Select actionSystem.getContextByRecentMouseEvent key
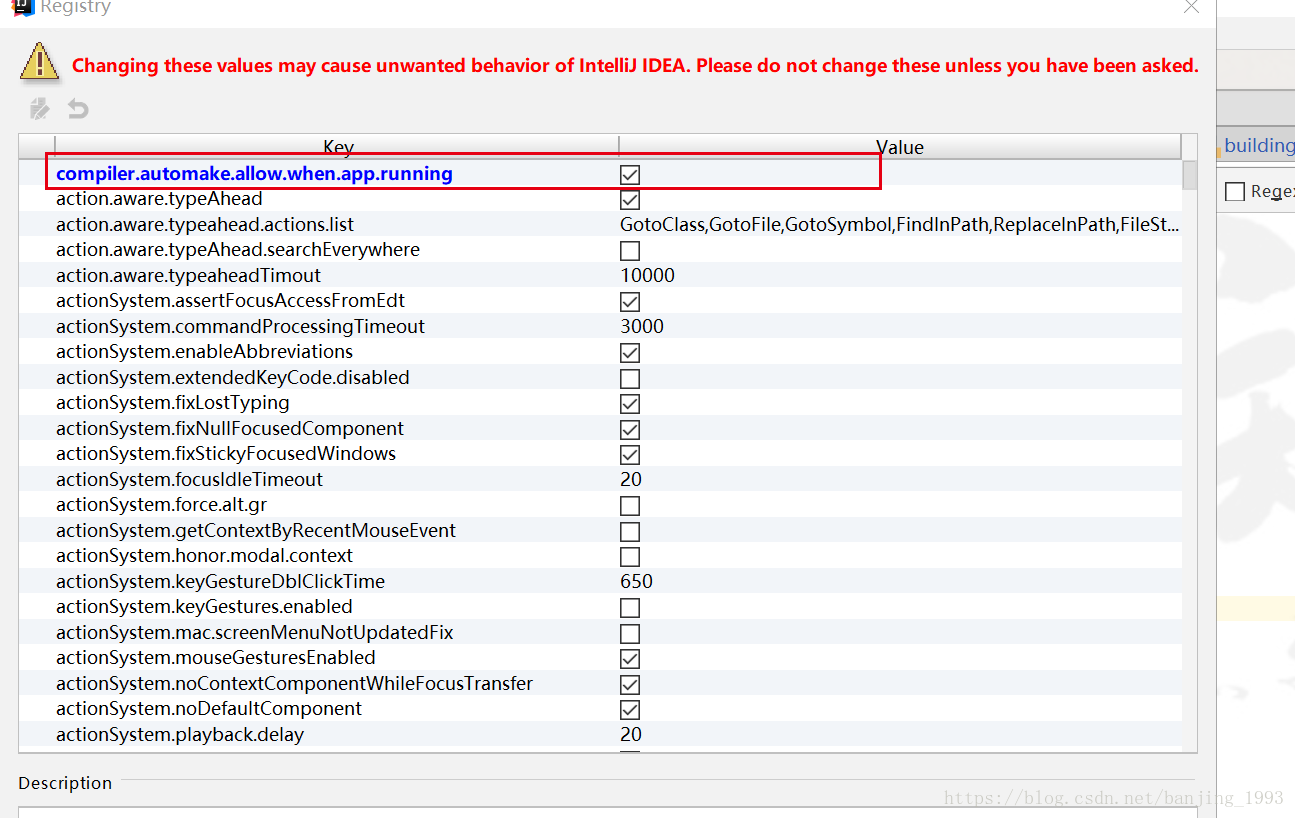 256,531
